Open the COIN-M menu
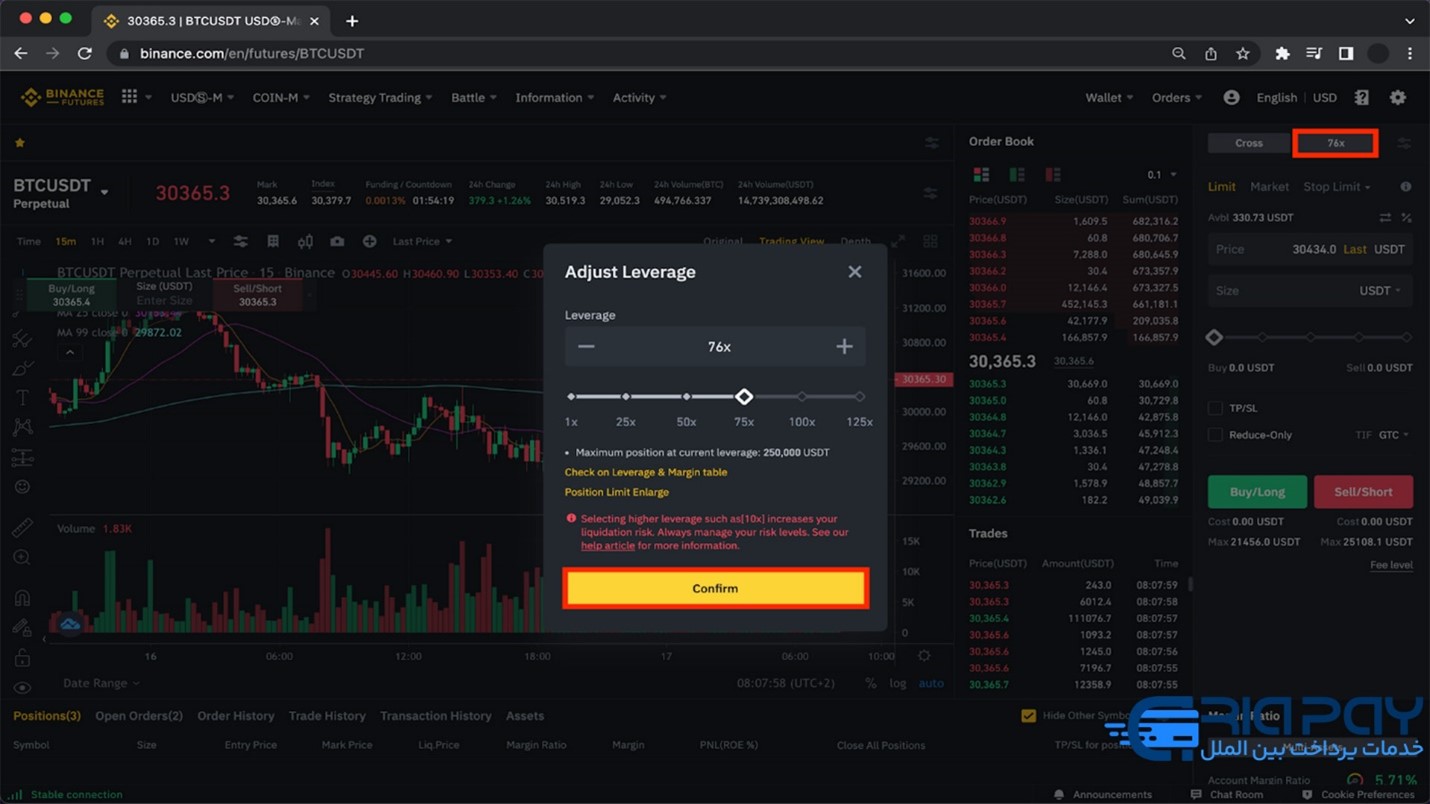1430x804 pixels. tap(281, 98)
